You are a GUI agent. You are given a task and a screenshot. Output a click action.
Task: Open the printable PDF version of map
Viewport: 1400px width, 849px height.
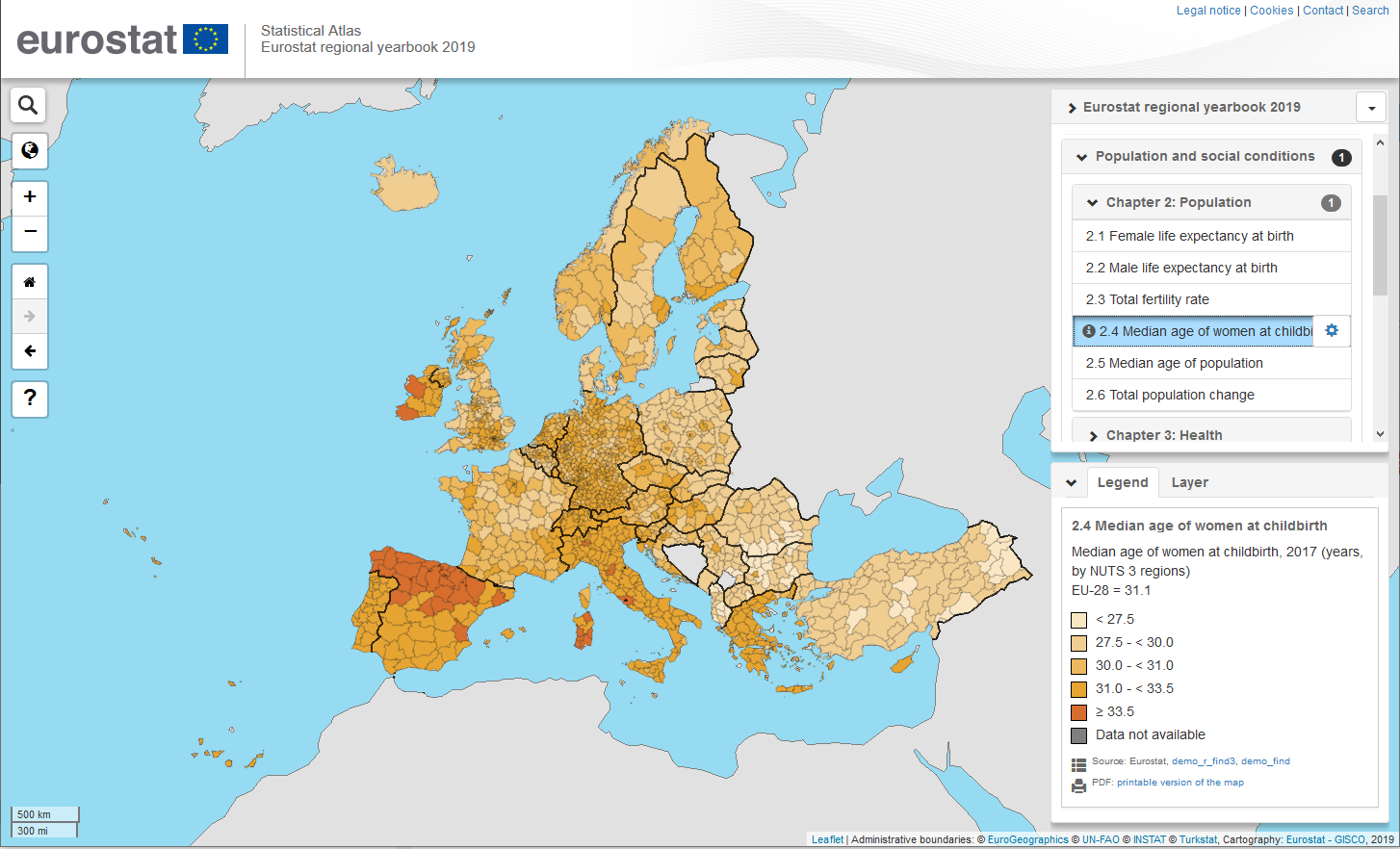(1167, 783)
